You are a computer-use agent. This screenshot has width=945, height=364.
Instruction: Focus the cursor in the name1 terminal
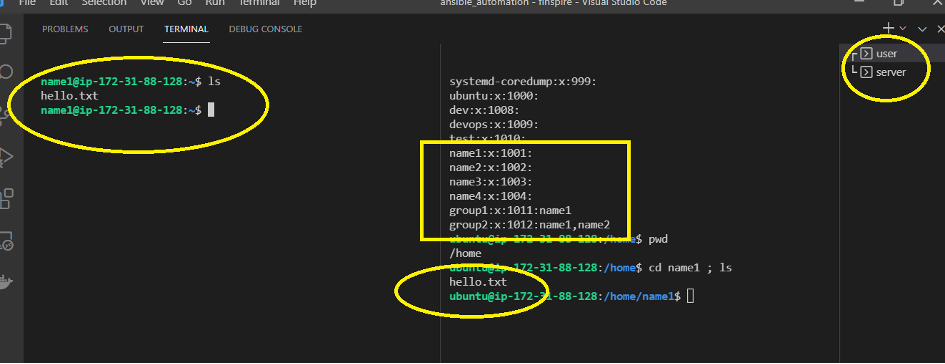tap(211, 110)
